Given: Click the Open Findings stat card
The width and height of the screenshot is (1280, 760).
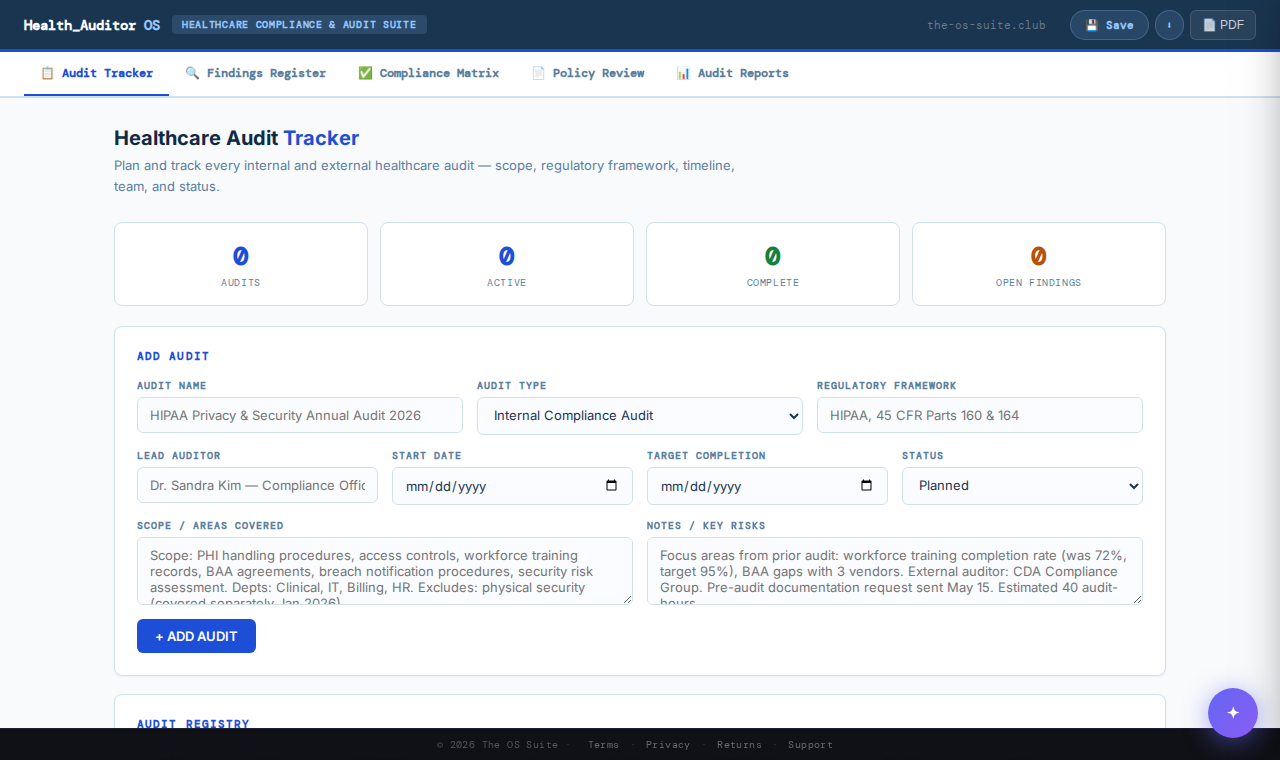Looking at the screenshot, I should click(1039, 264).
